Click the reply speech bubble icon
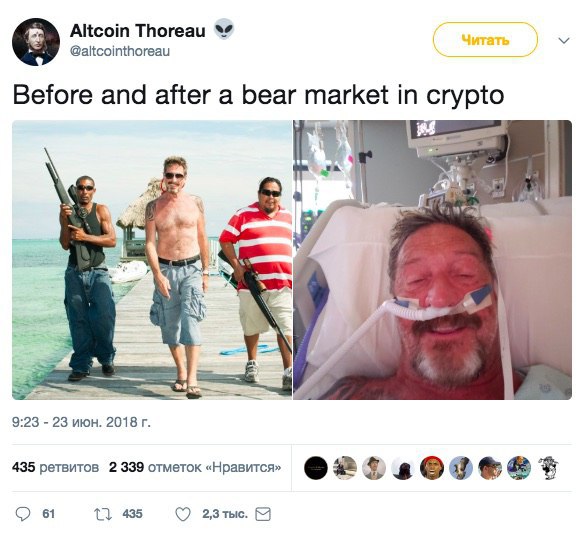Image resolution: width=587 pixels, height=537 pixels. tap(23, 514)
